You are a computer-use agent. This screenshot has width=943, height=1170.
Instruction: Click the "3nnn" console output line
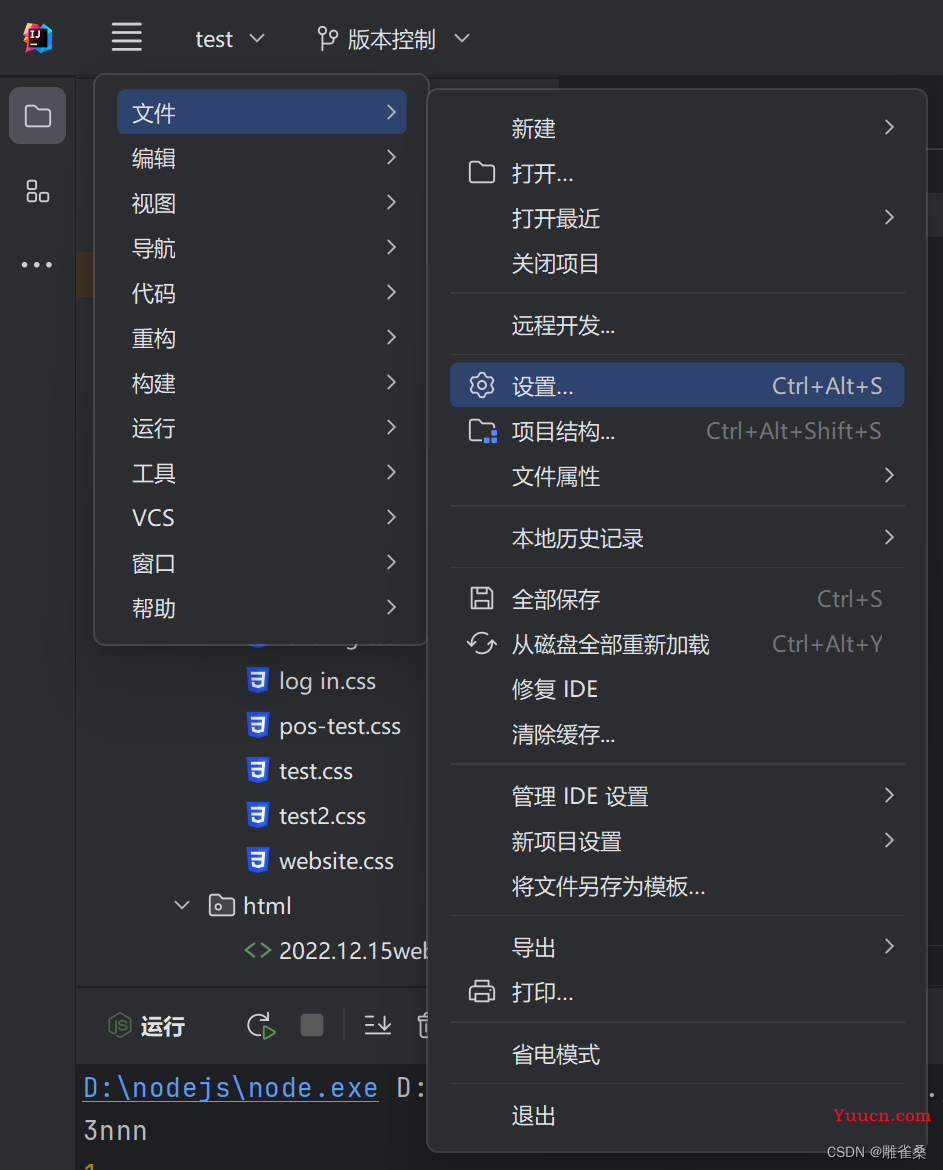coord(115,1130)
